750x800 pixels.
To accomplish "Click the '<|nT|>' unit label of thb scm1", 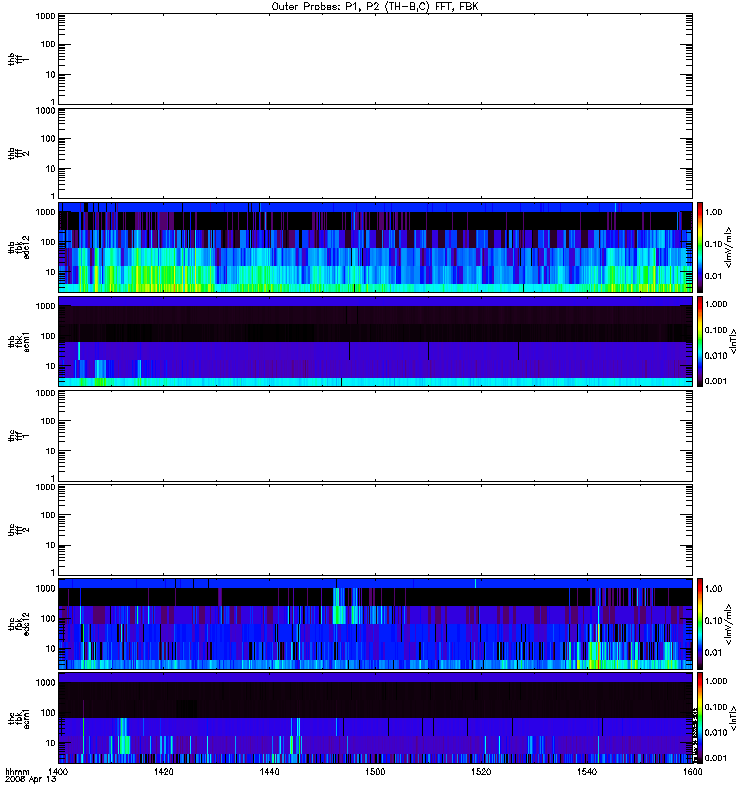I will 733,341.
